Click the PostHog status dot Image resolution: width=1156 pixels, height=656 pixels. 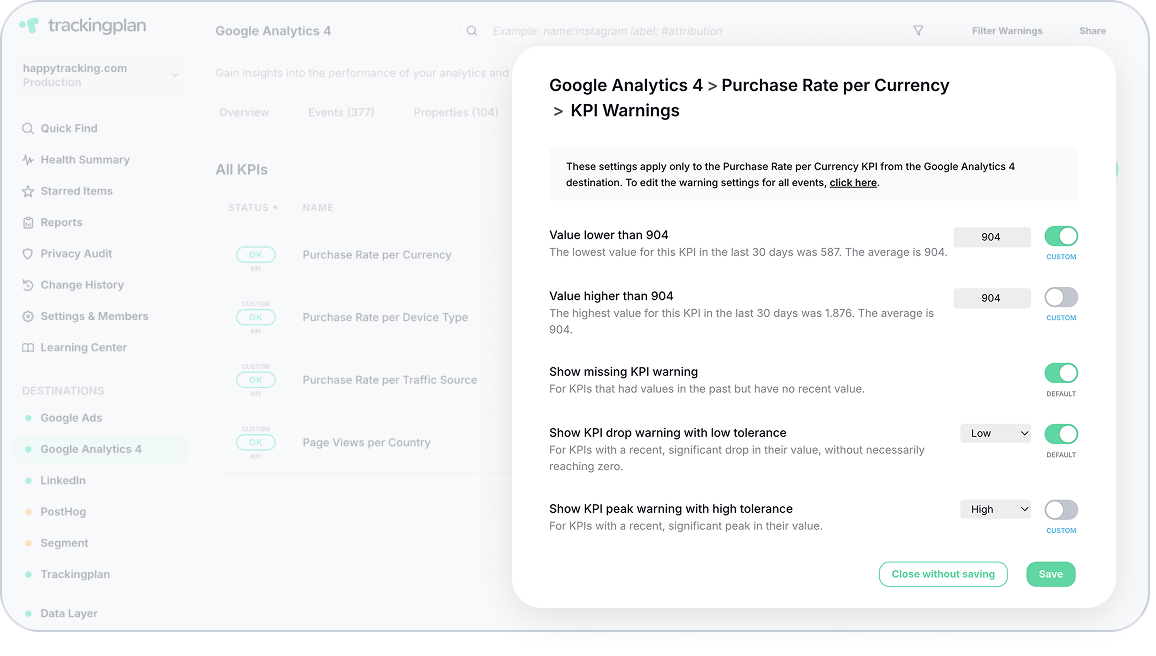28,512
